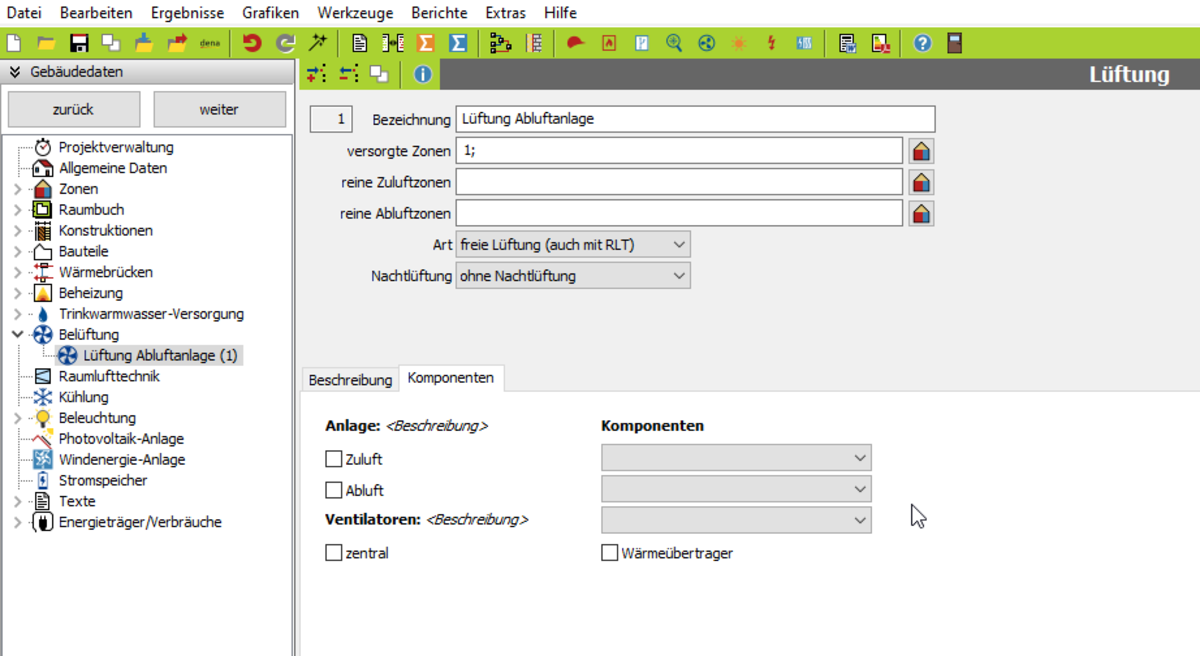Click the weiter button
1200x656 pixels.
tap(219, 110)
